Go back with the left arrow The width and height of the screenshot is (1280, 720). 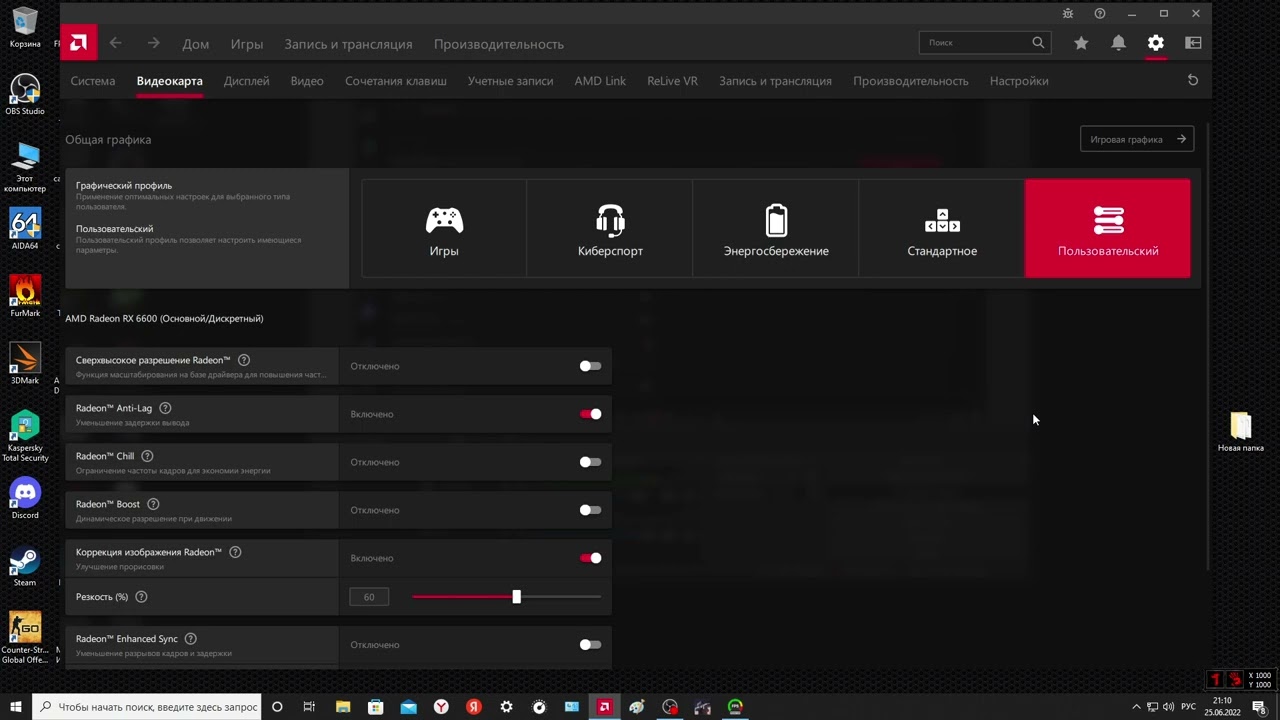click(116, 43)
